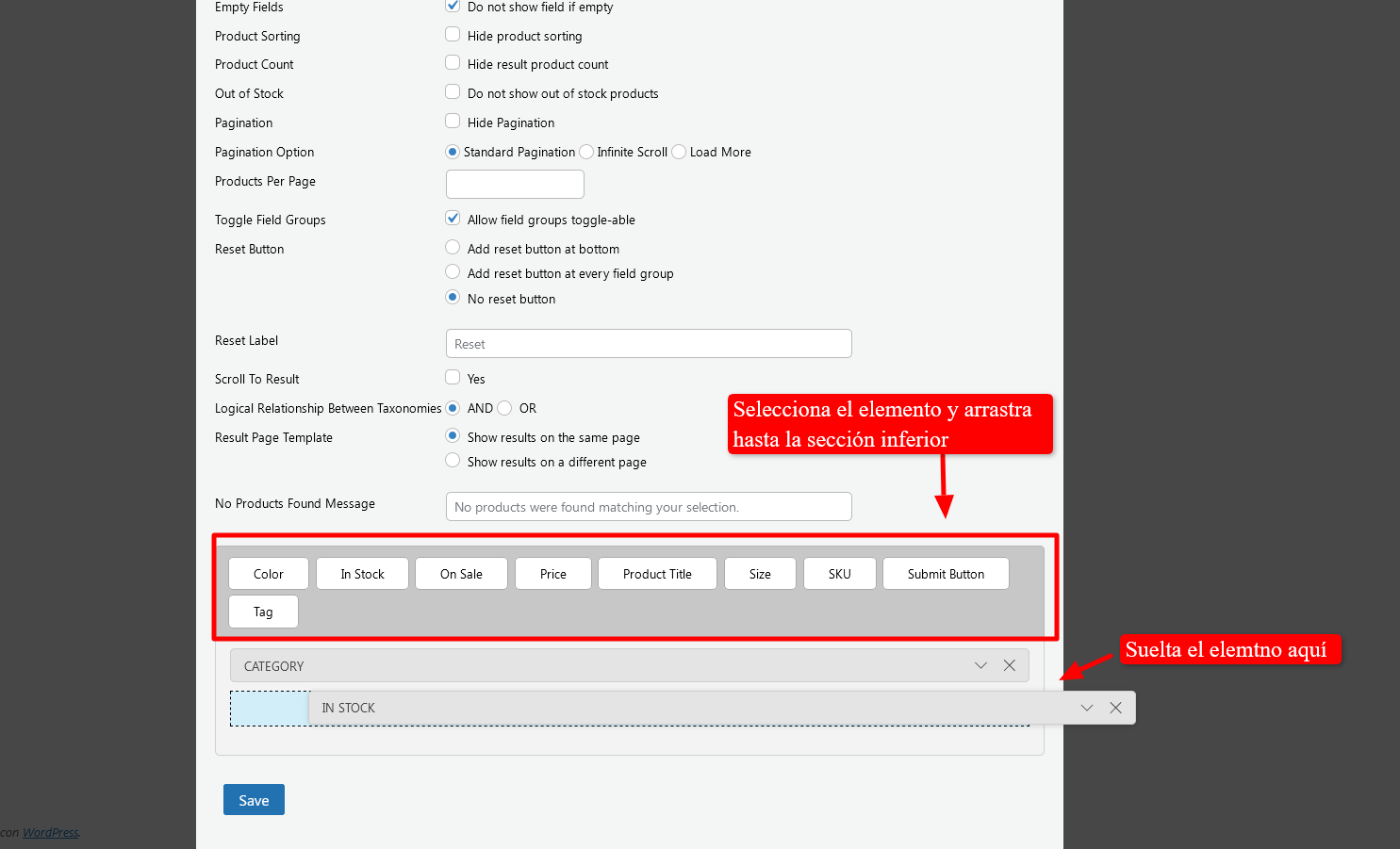Select Infinite Scroll radio option
Image resolution: width=1400 pixels, height=849 pixels.
click(586, 152)
